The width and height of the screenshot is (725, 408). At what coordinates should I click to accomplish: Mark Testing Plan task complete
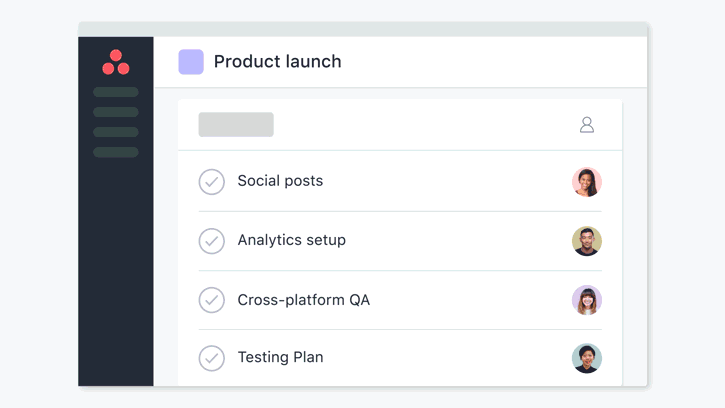click(x=212, y=358)
